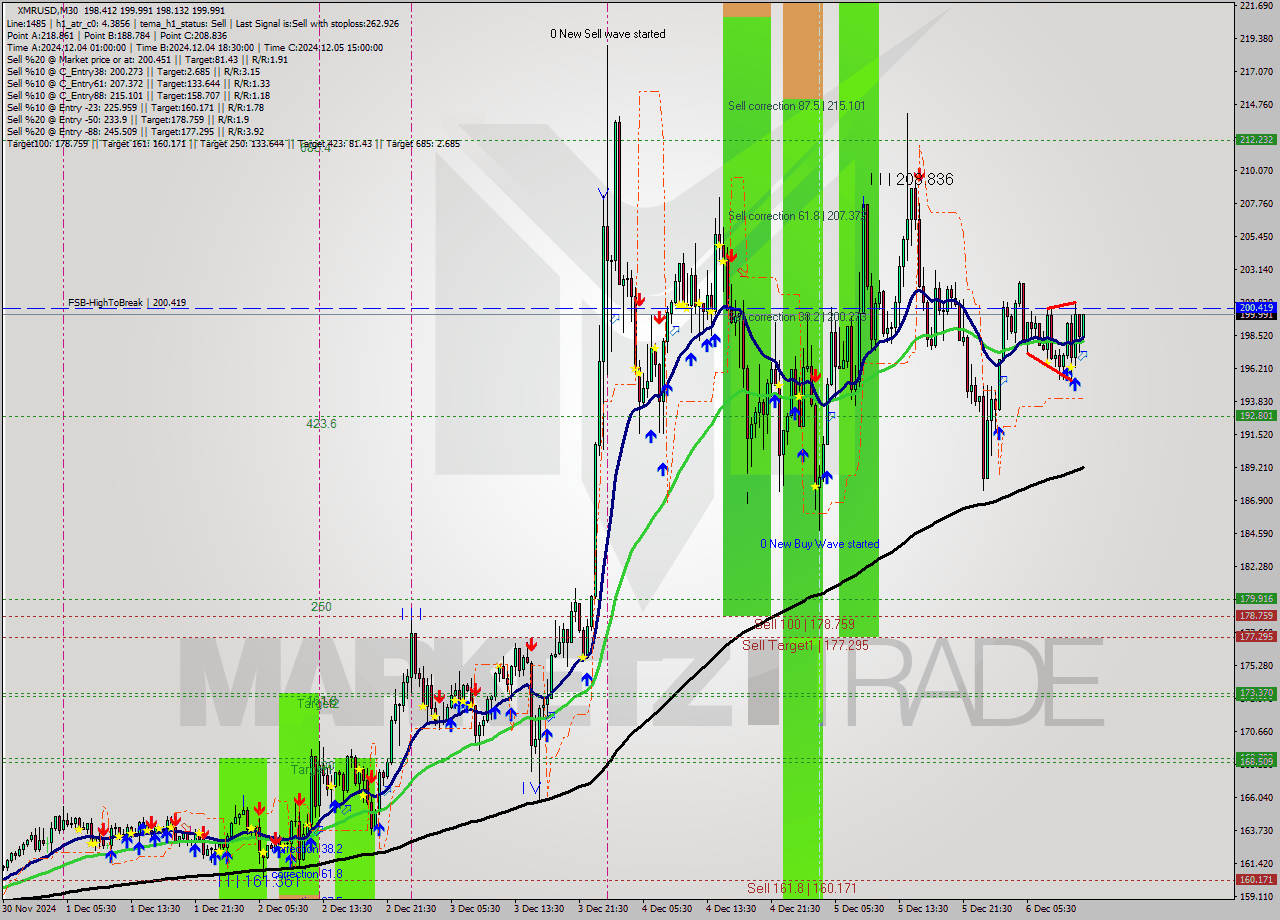The image size is (1280, 920).
Task: Click the green 179.916 price tag
Action: (1256, 599)
